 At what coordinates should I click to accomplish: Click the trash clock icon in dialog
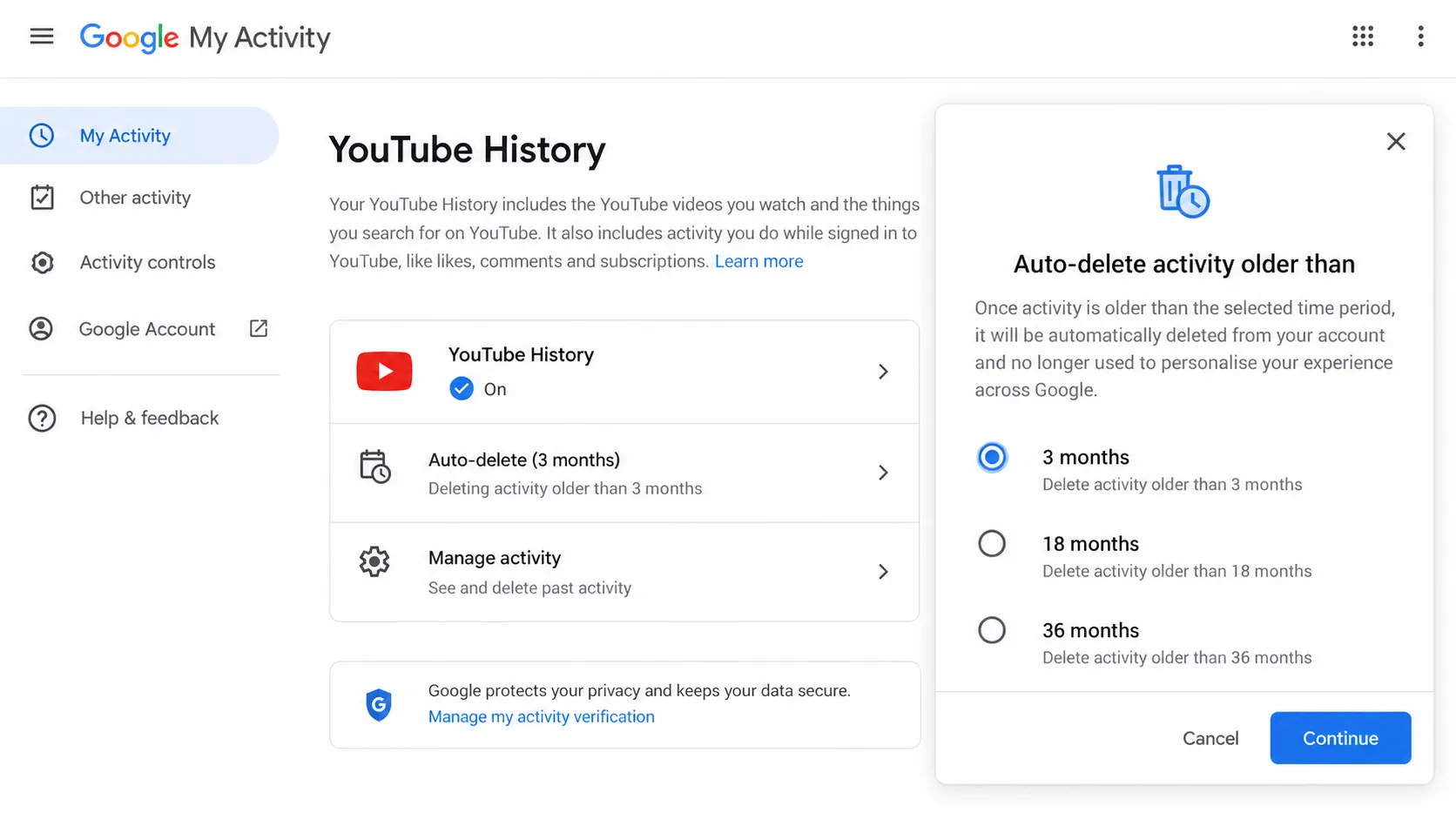[x=1183, y=191]
